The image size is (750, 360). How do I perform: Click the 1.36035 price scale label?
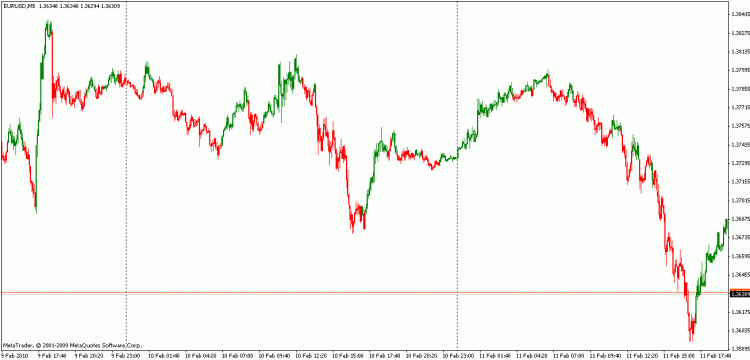click(x=740, y=330)
